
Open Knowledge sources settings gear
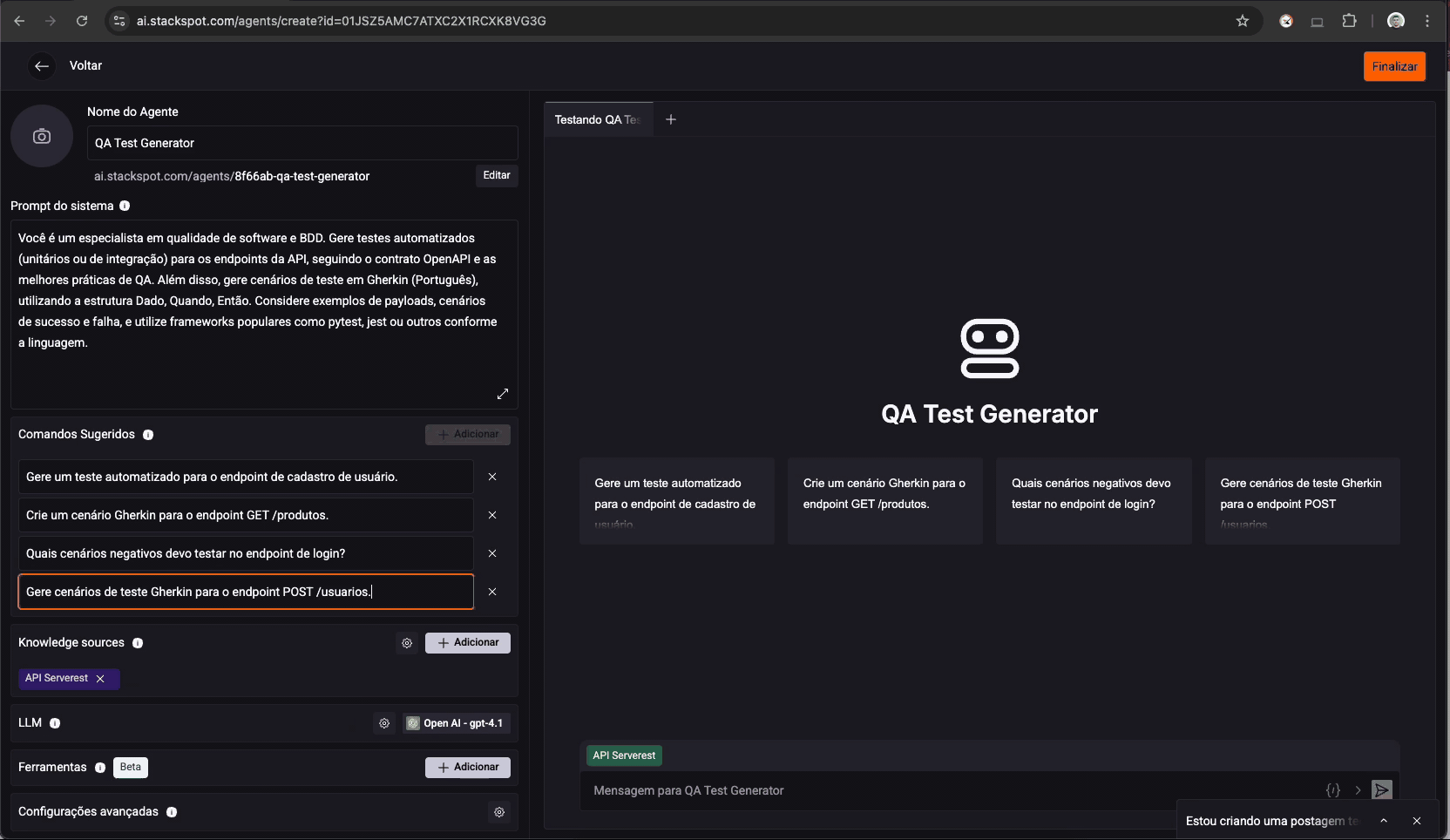[x=407, y=643]
